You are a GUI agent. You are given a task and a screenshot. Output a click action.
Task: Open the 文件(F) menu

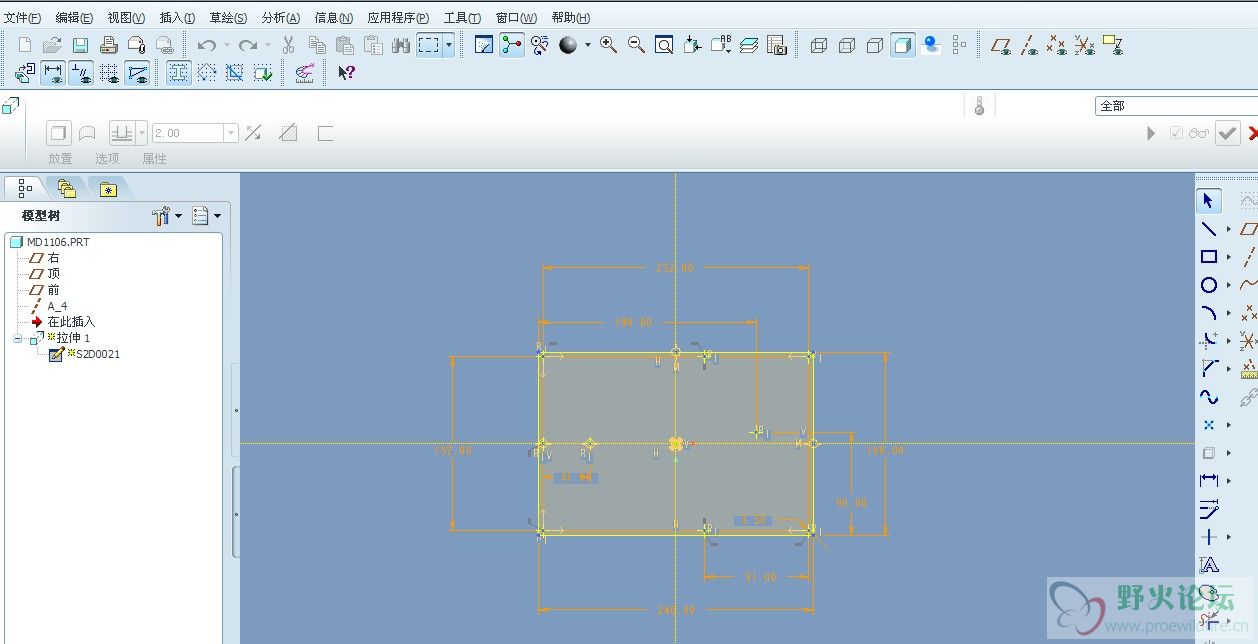coord(22,17)
